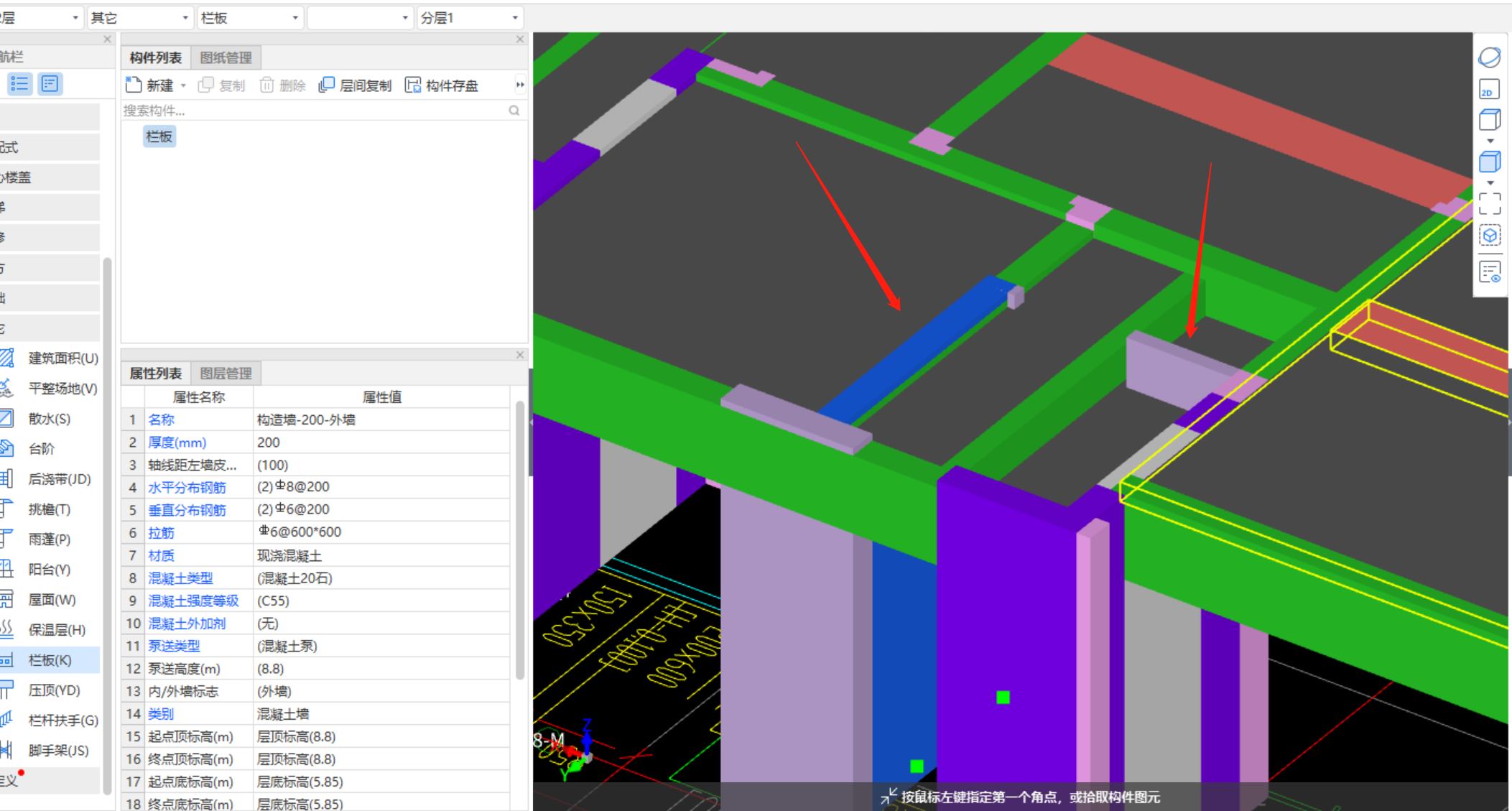Click the 材质 value 现浇混凝土

pyautogui.click(x=381, y=555)
